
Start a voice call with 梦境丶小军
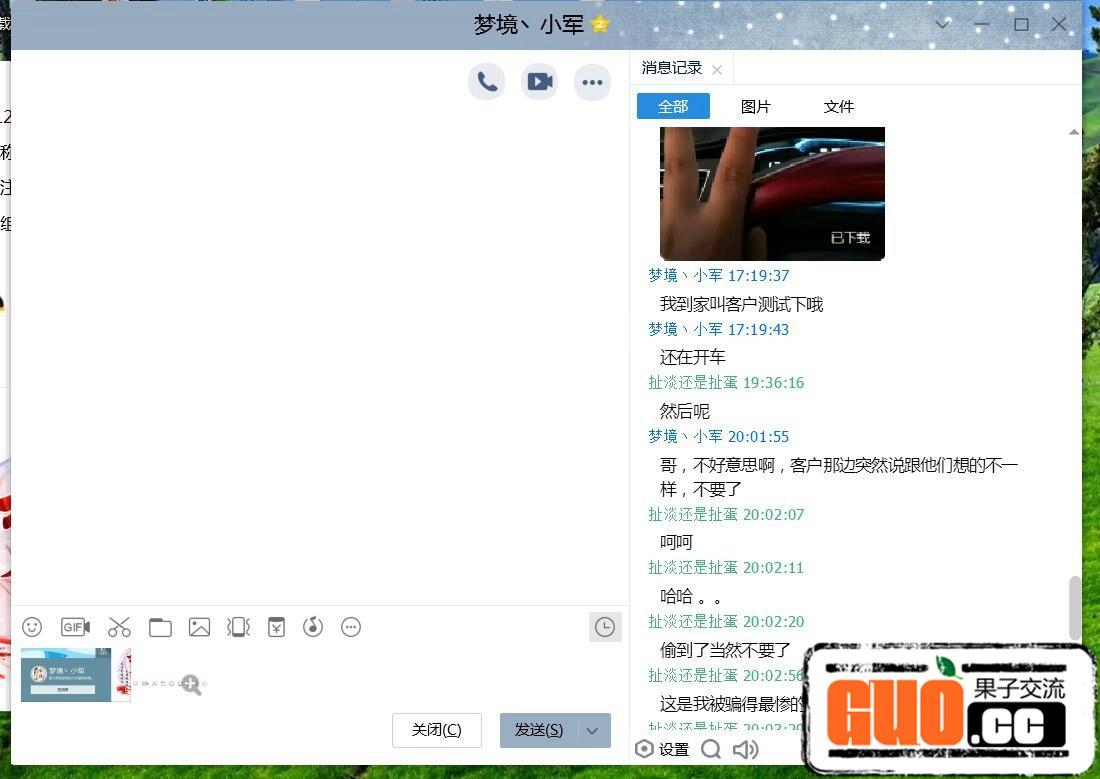click(487, 82)
